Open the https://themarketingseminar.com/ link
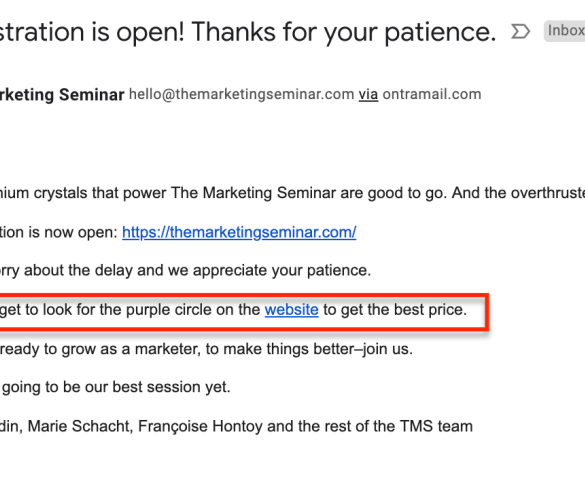Screen dimensions: 585x498 click(x=239, y=232)
